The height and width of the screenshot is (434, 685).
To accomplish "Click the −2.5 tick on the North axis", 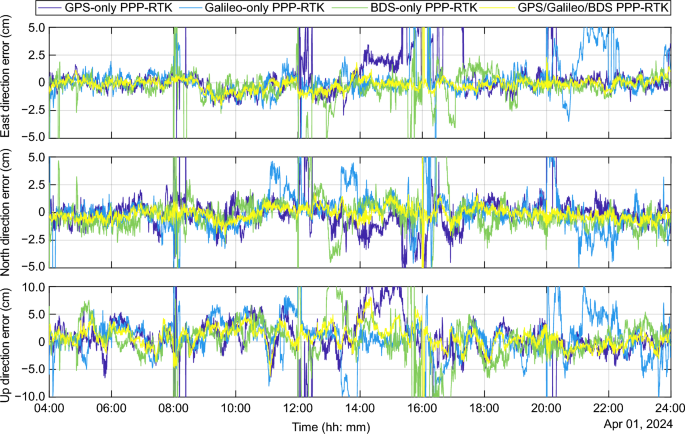I will pos(34,240).
